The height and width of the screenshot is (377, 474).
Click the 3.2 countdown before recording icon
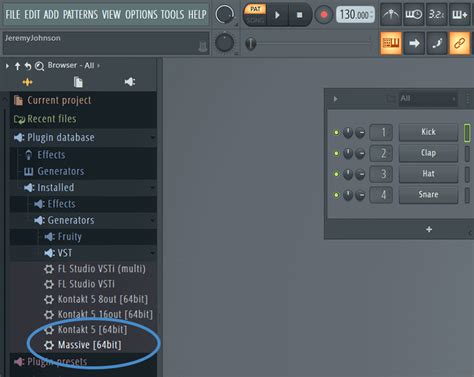click(x=436, y=14)
